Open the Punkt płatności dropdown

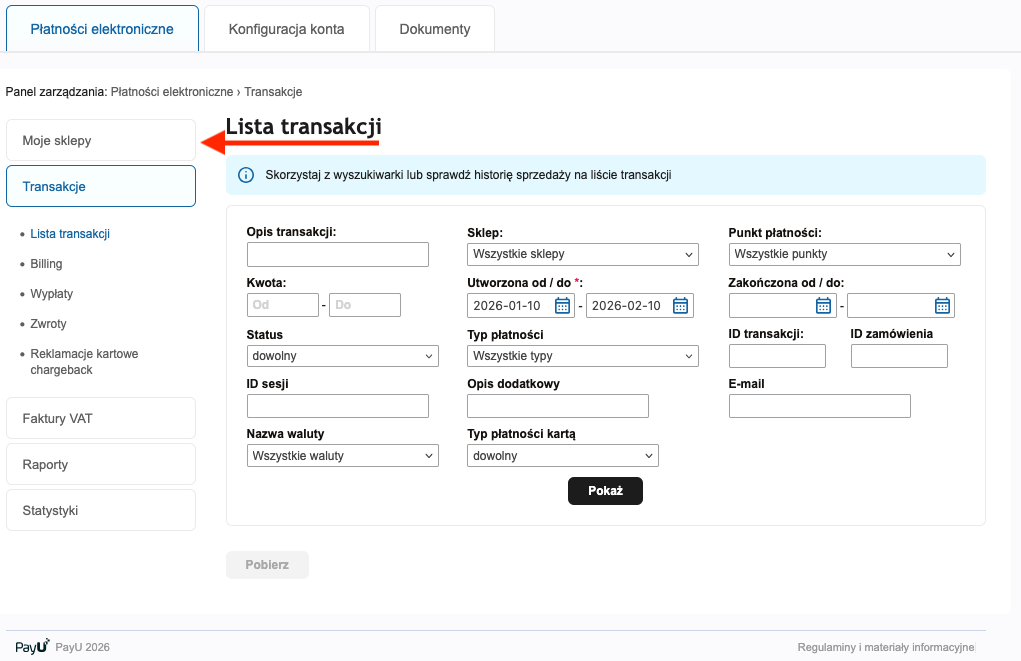pyautogui.click(x=844, y=254)
